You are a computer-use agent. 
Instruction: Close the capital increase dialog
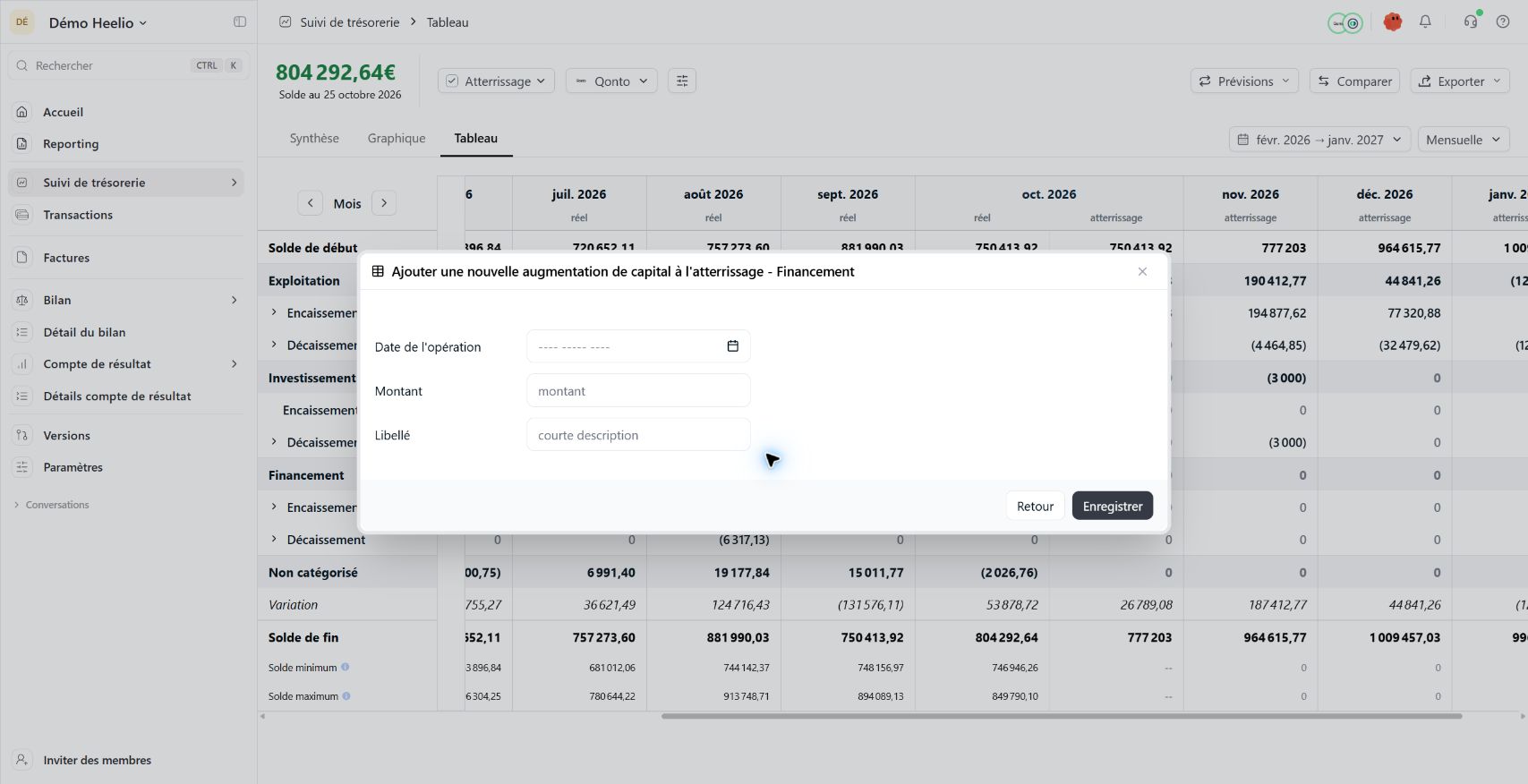point(1142,271)
